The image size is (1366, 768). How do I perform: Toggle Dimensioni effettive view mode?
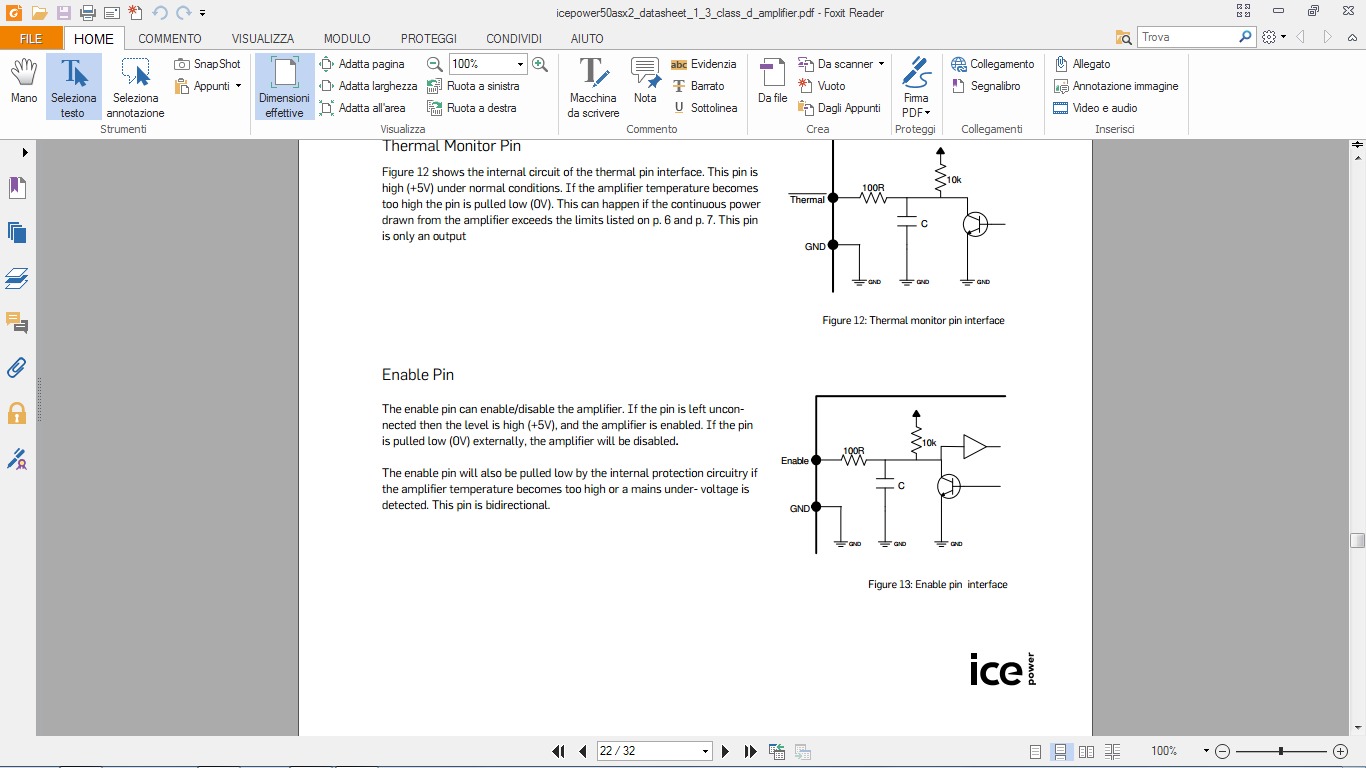284,87
